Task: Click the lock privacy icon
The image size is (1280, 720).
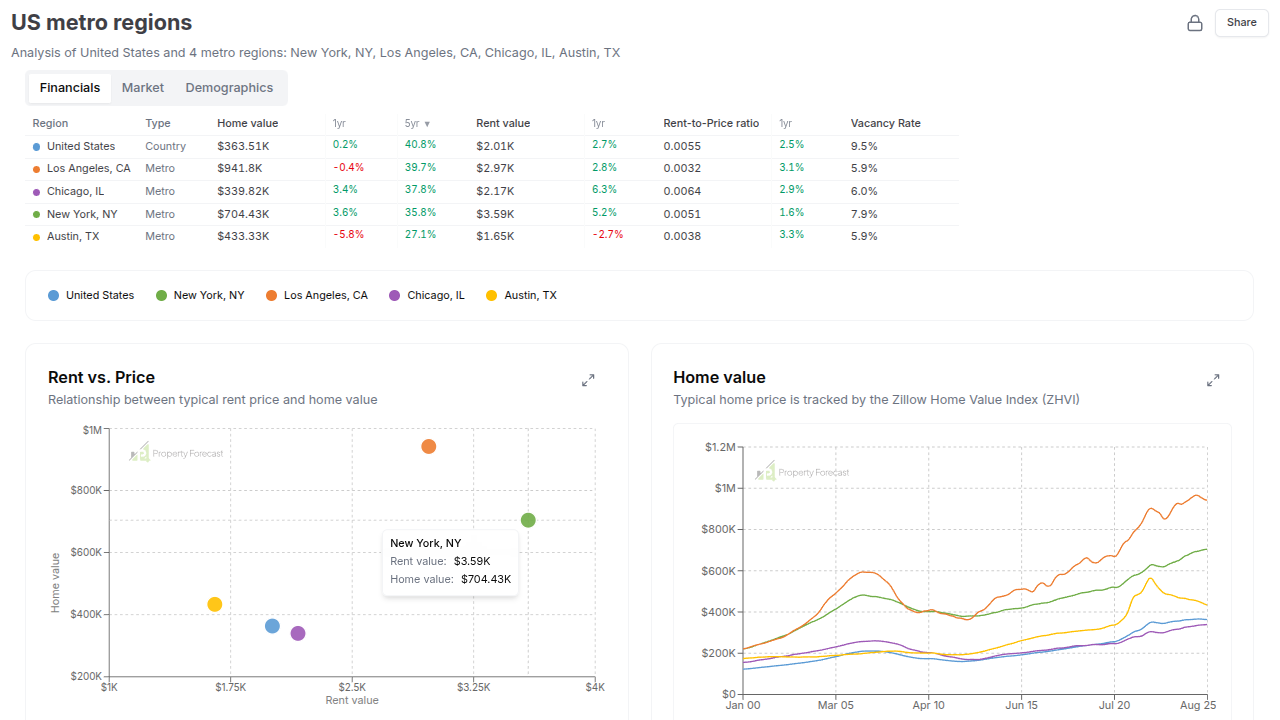Action: pos(1194,23)
